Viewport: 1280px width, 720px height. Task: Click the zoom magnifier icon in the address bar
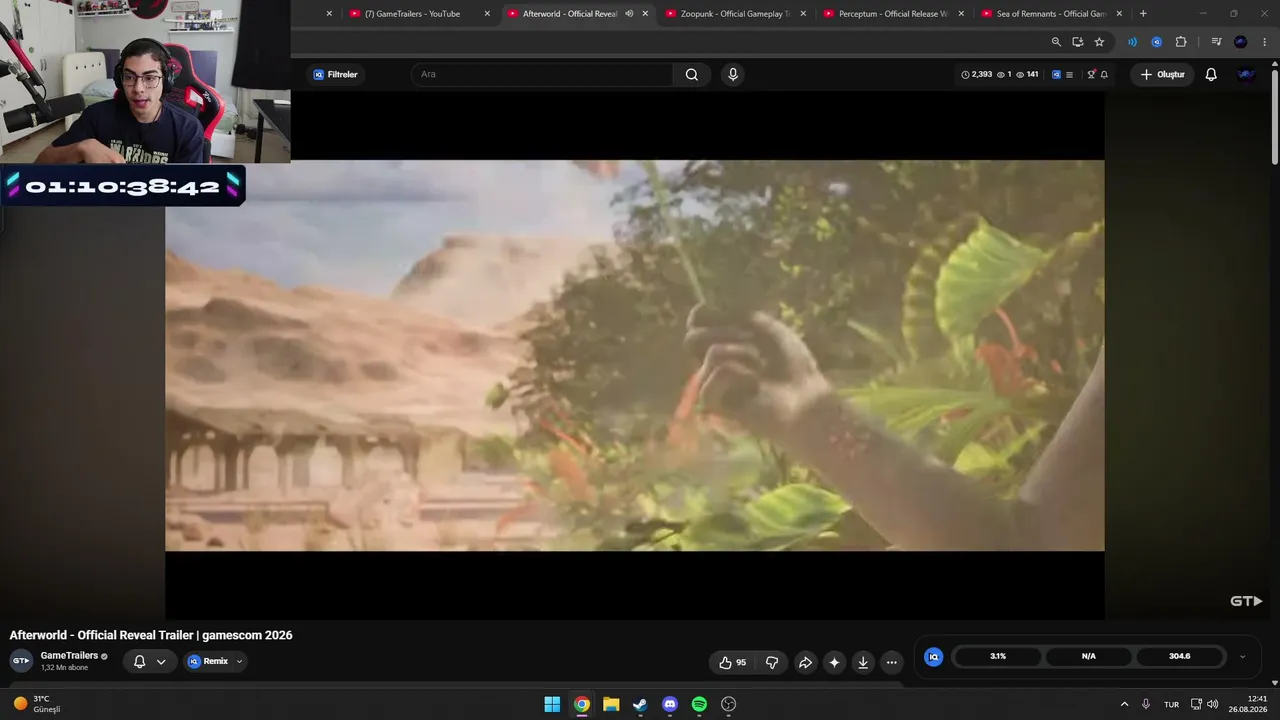coord(1056,42)
